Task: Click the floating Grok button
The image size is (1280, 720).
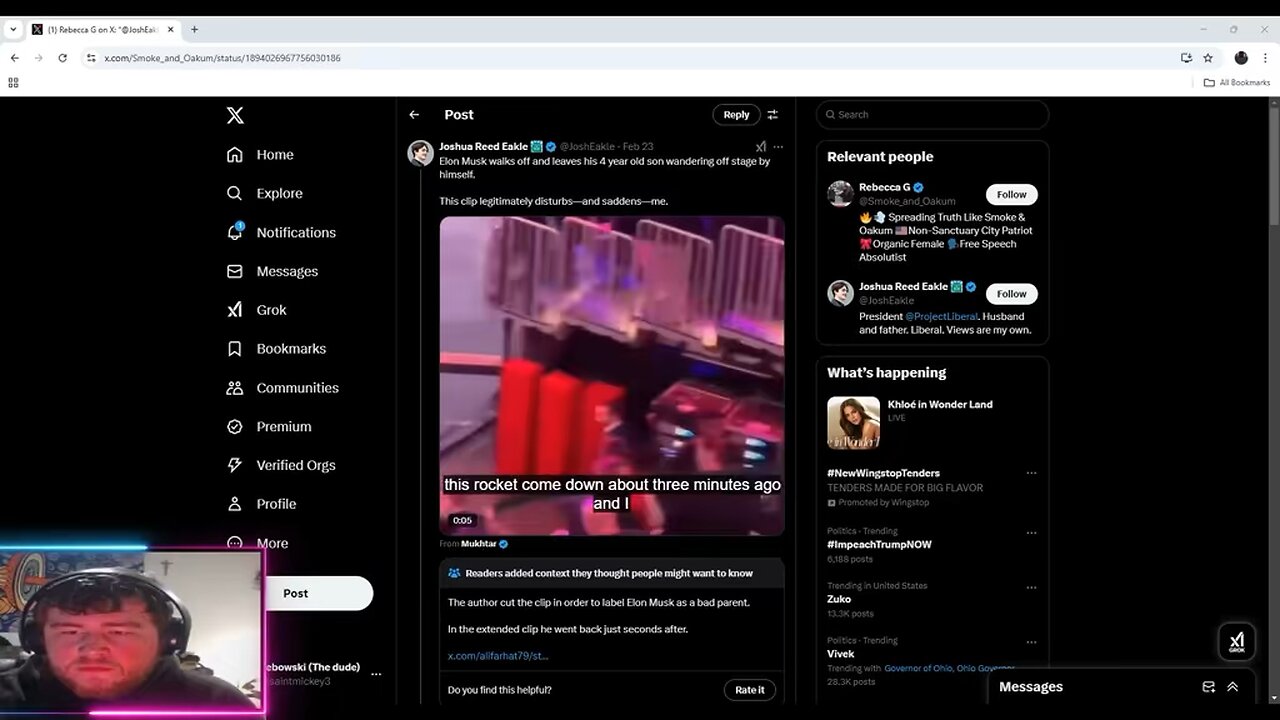Action: (1237, 642)
